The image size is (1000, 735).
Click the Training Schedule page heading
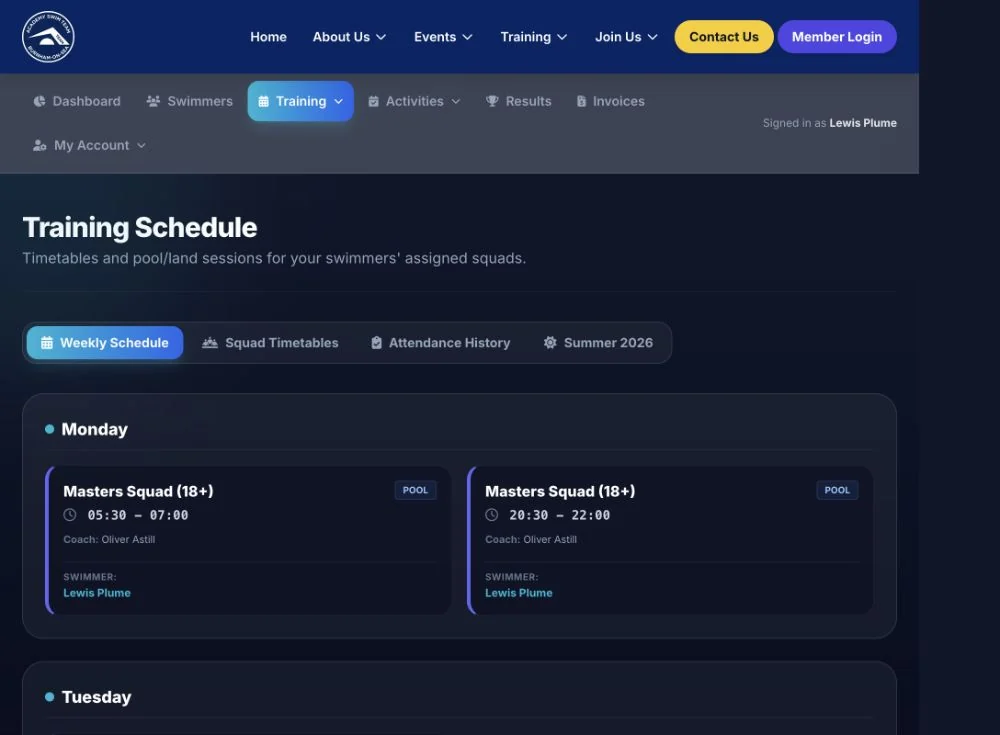(140, 228)
